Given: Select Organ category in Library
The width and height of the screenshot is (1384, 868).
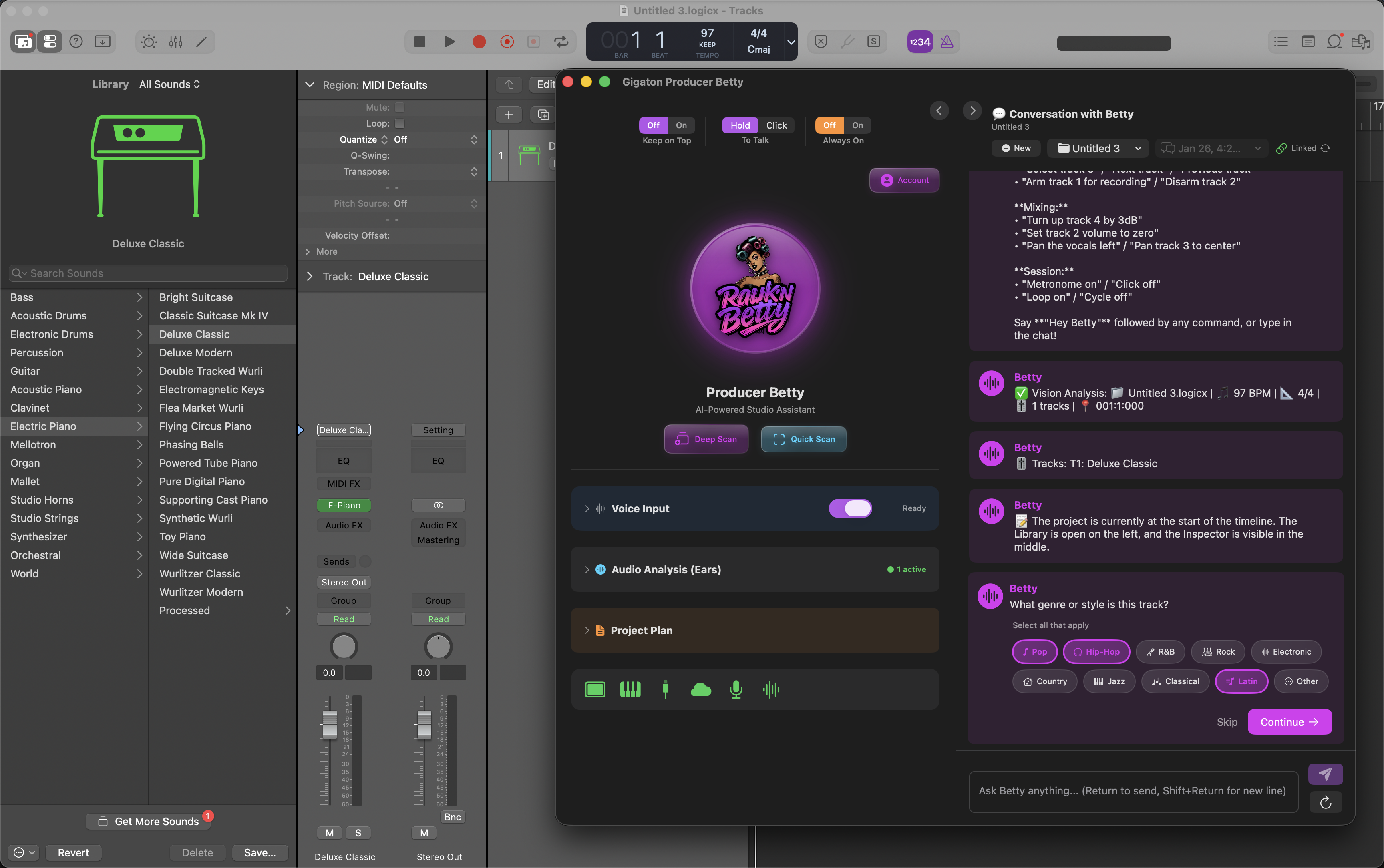Looking at the screenshot, I should [x=74, y=463].
